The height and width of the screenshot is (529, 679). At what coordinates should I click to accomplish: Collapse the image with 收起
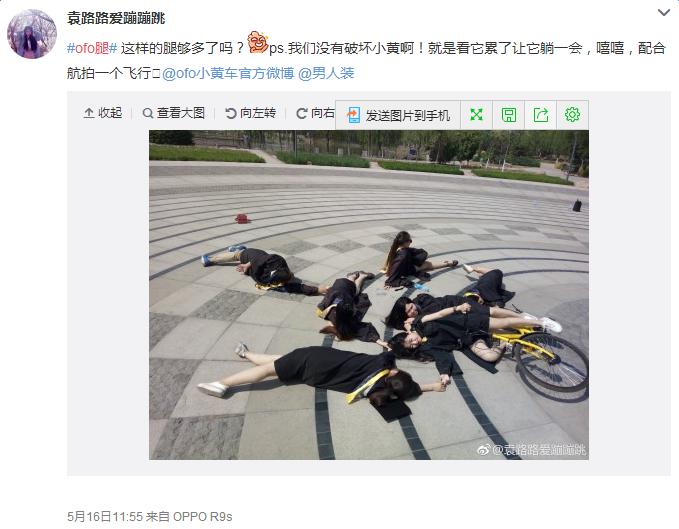[103, 113]
